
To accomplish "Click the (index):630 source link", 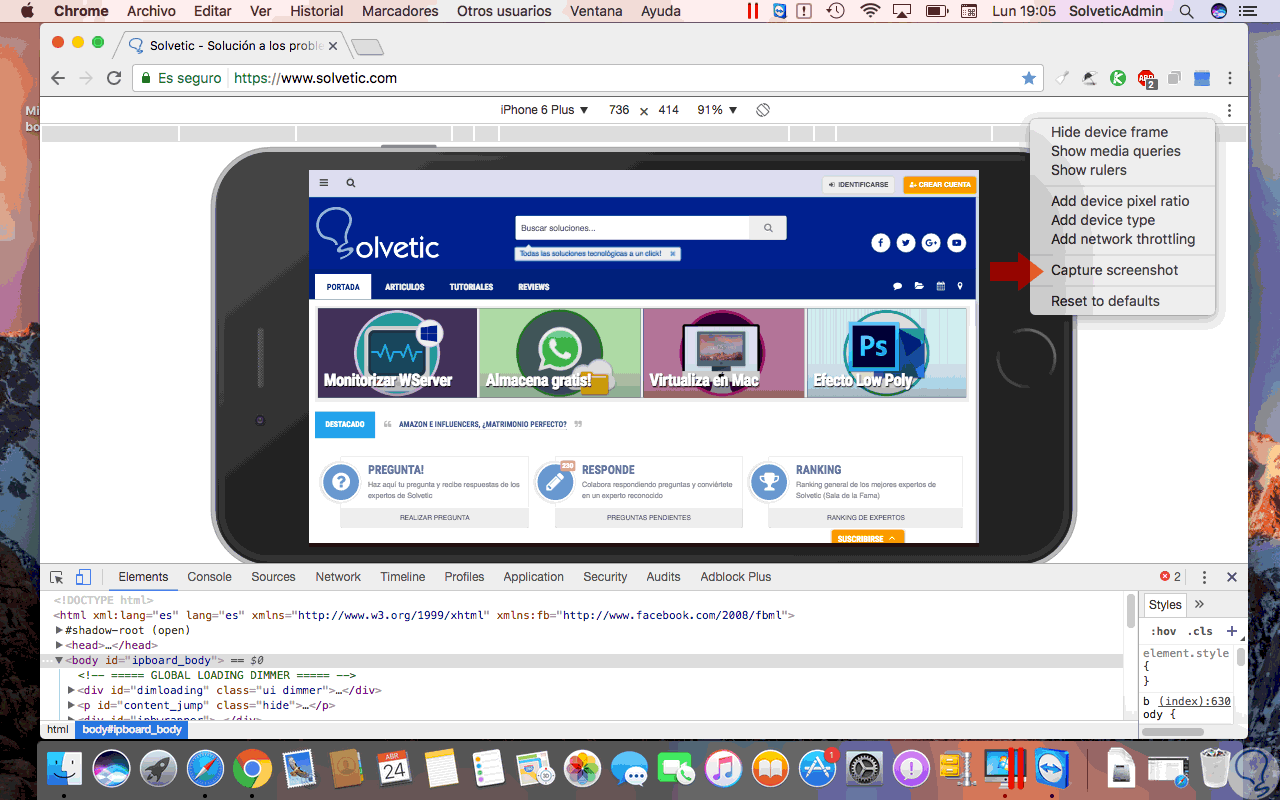I will click(1195, 701).
